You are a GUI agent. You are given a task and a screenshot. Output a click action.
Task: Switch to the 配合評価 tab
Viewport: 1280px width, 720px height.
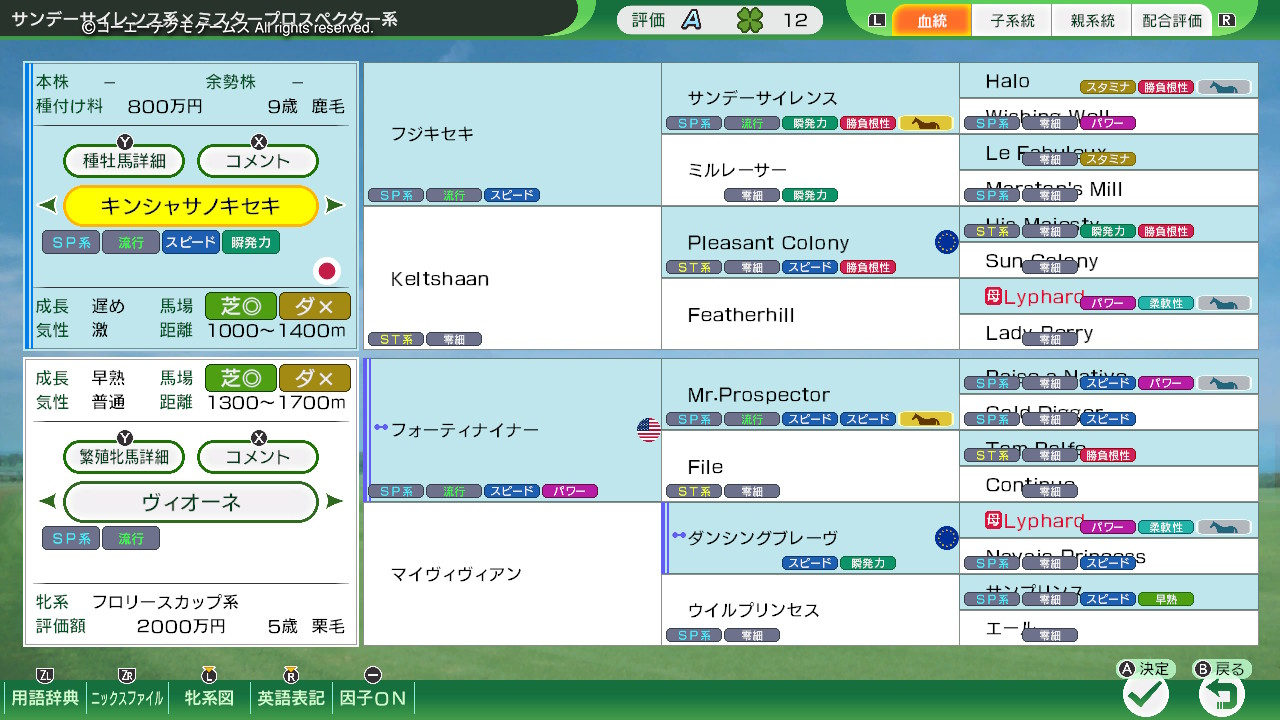pos(1172,21)
